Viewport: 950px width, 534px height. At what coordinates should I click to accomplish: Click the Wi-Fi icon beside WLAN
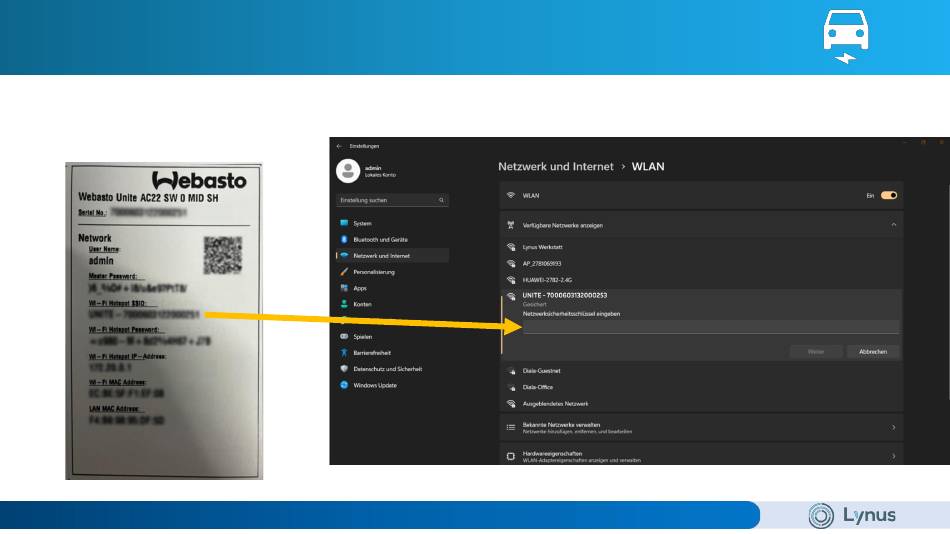511,195
